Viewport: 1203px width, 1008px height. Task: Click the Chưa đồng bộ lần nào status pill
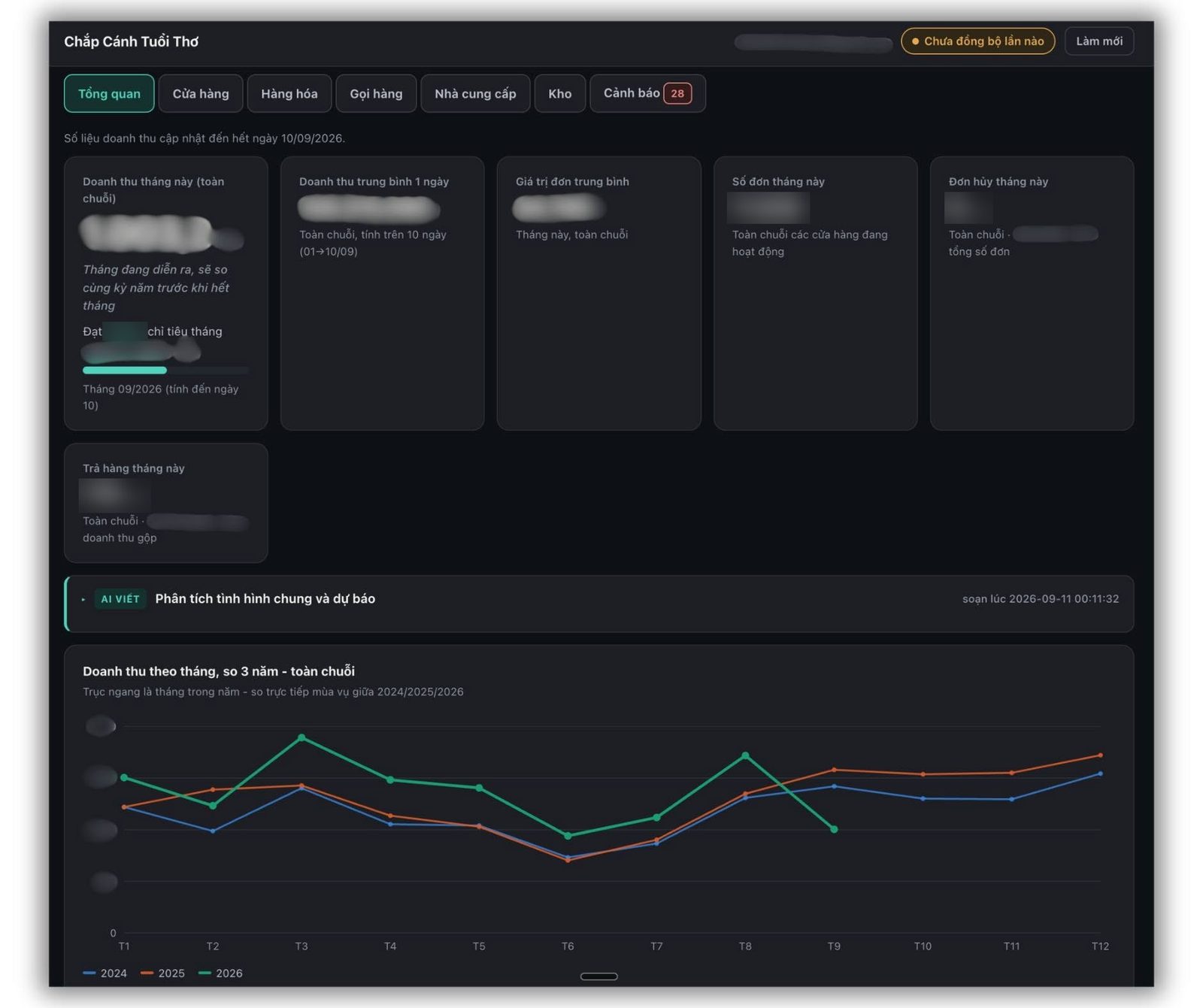coord(977,41)
